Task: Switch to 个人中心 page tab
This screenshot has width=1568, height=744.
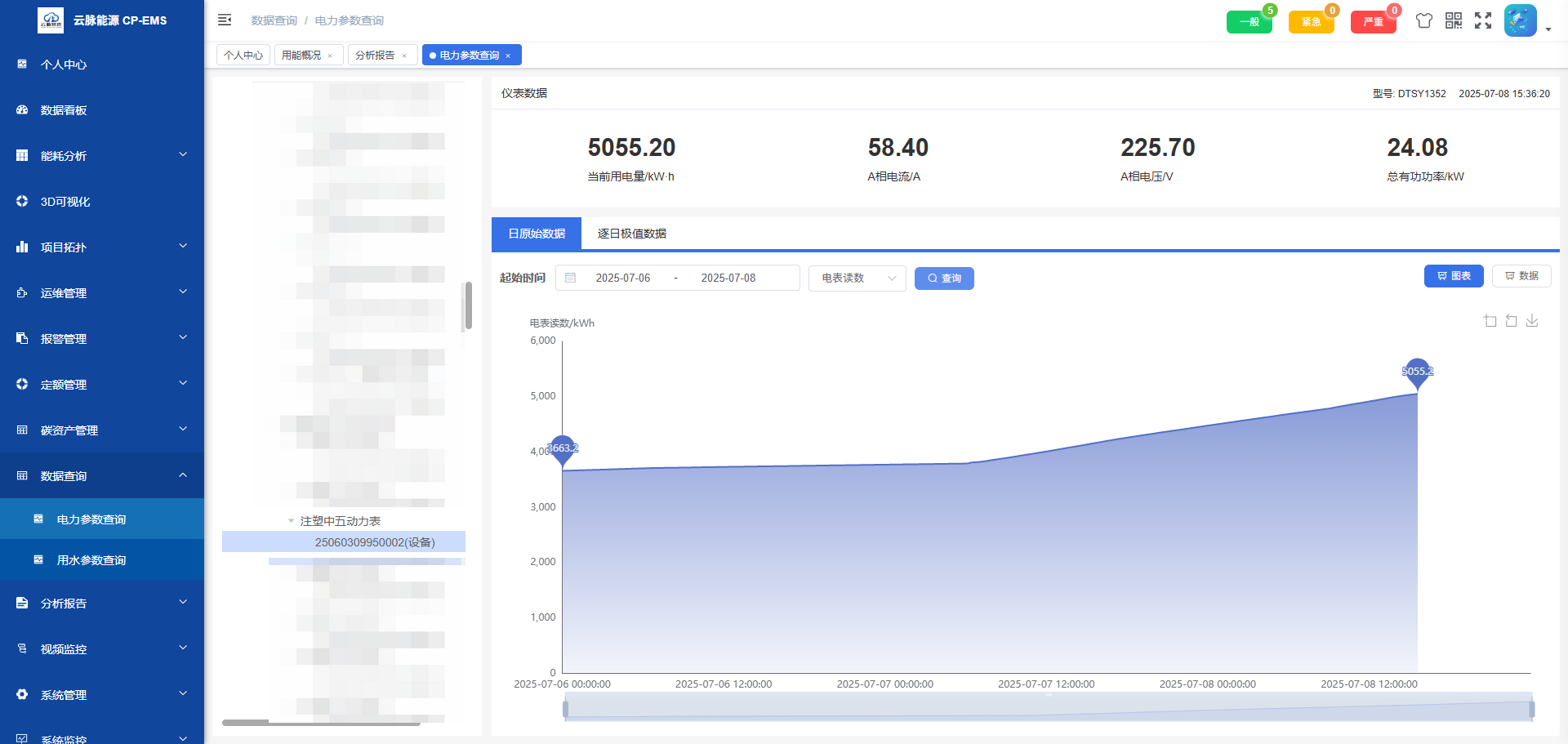Action: click(x=243, y=55)
